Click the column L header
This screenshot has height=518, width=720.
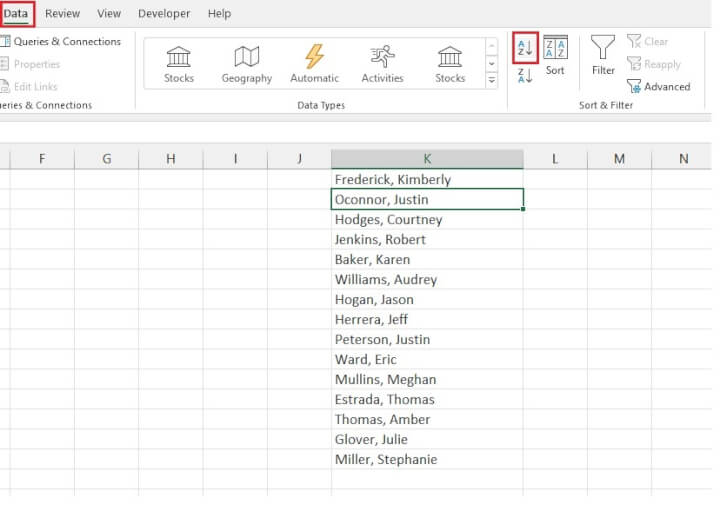554,159
